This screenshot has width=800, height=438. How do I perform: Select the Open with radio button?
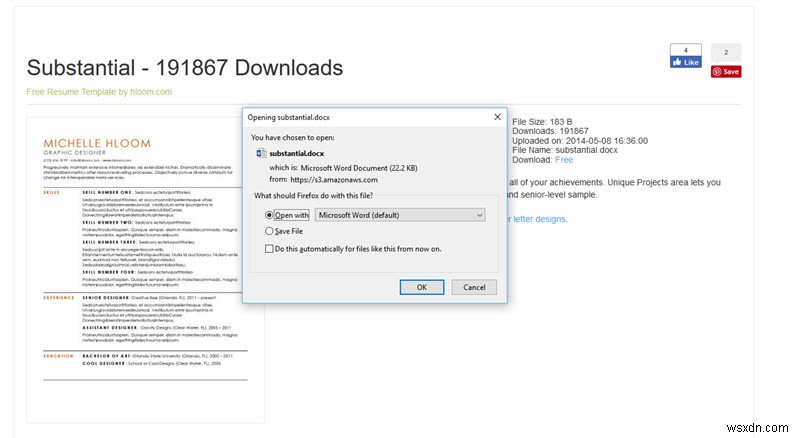[x=269, y=215]
